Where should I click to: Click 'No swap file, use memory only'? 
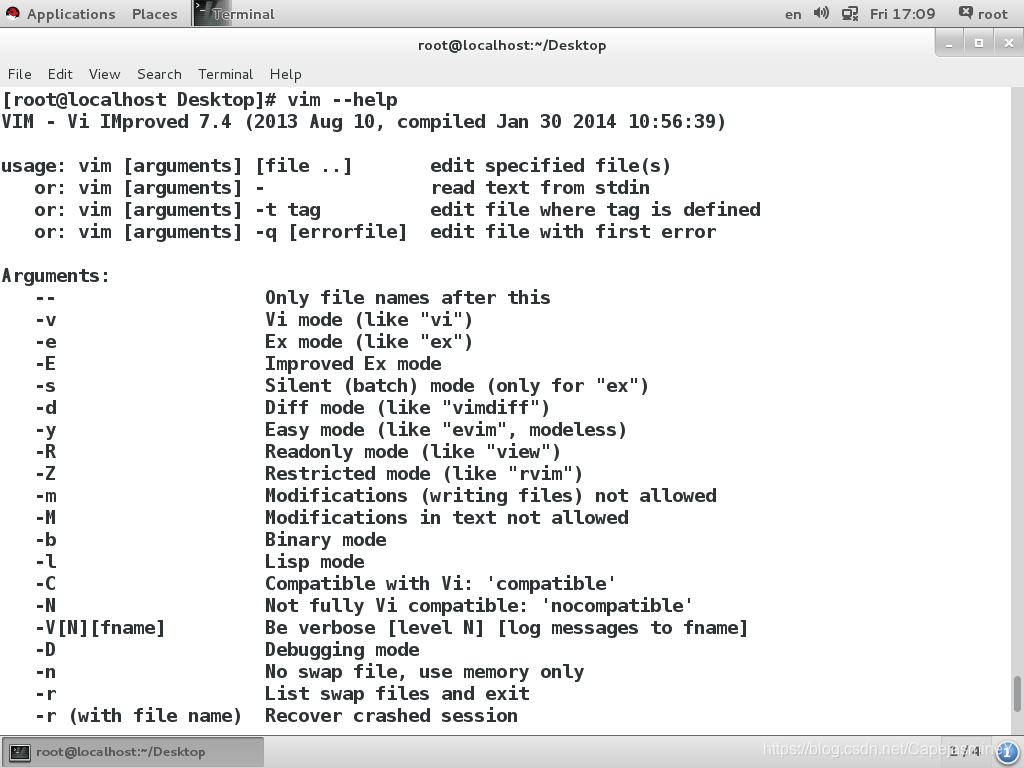pyautogui.click(x=424, y=672)
